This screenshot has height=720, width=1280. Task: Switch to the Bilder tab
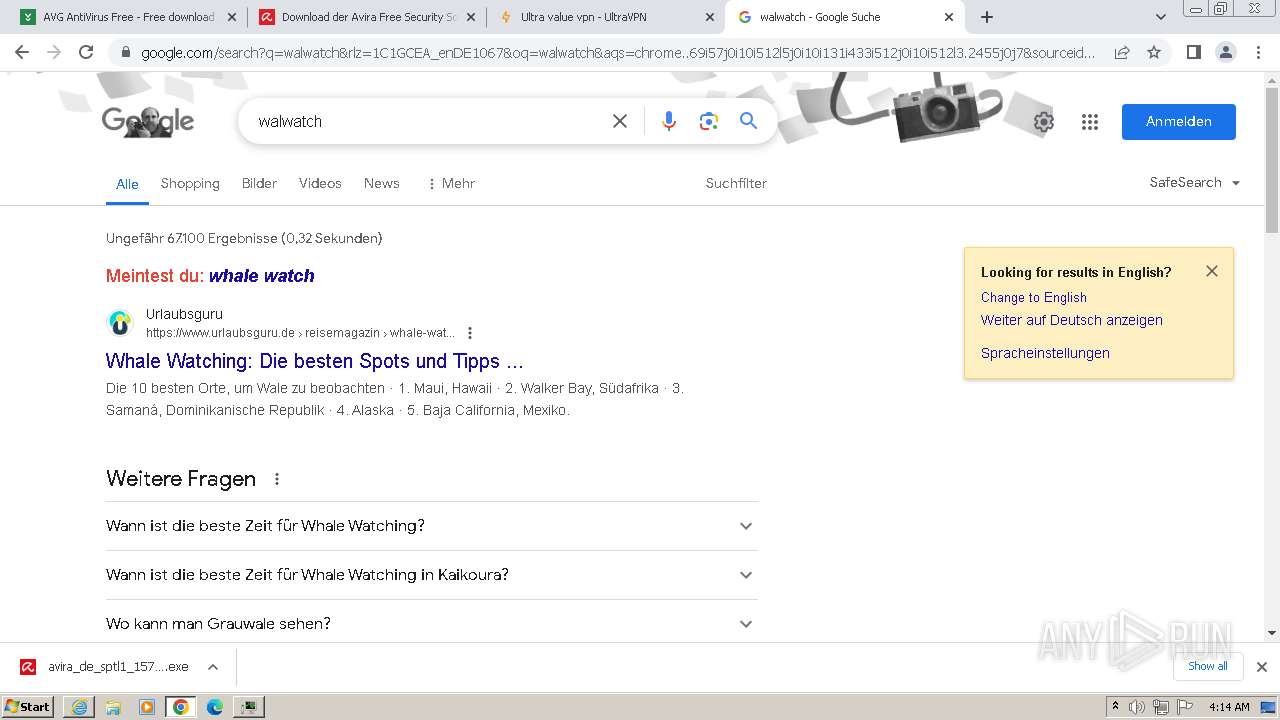coord(259,183)
